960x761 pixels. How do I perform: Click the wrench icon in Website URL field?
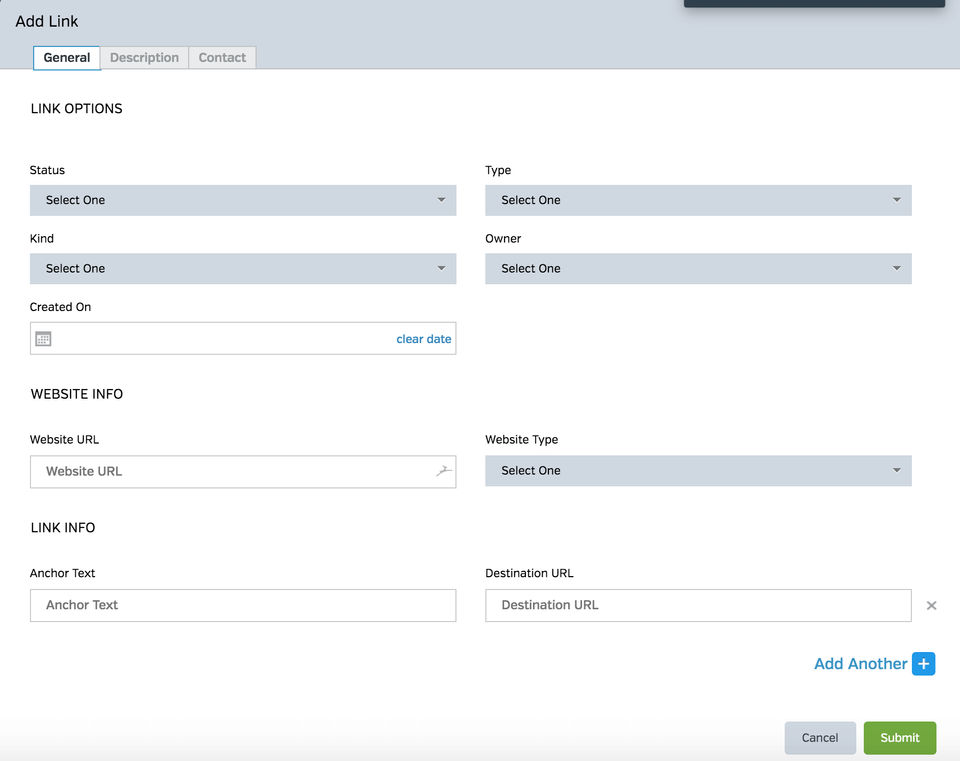click(444, 471)
